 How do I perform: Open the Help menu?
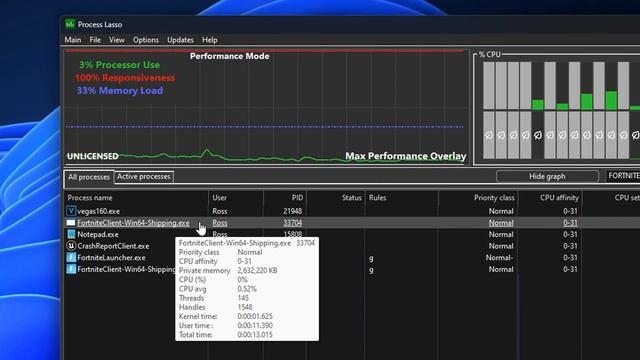[x=209, y=40]
